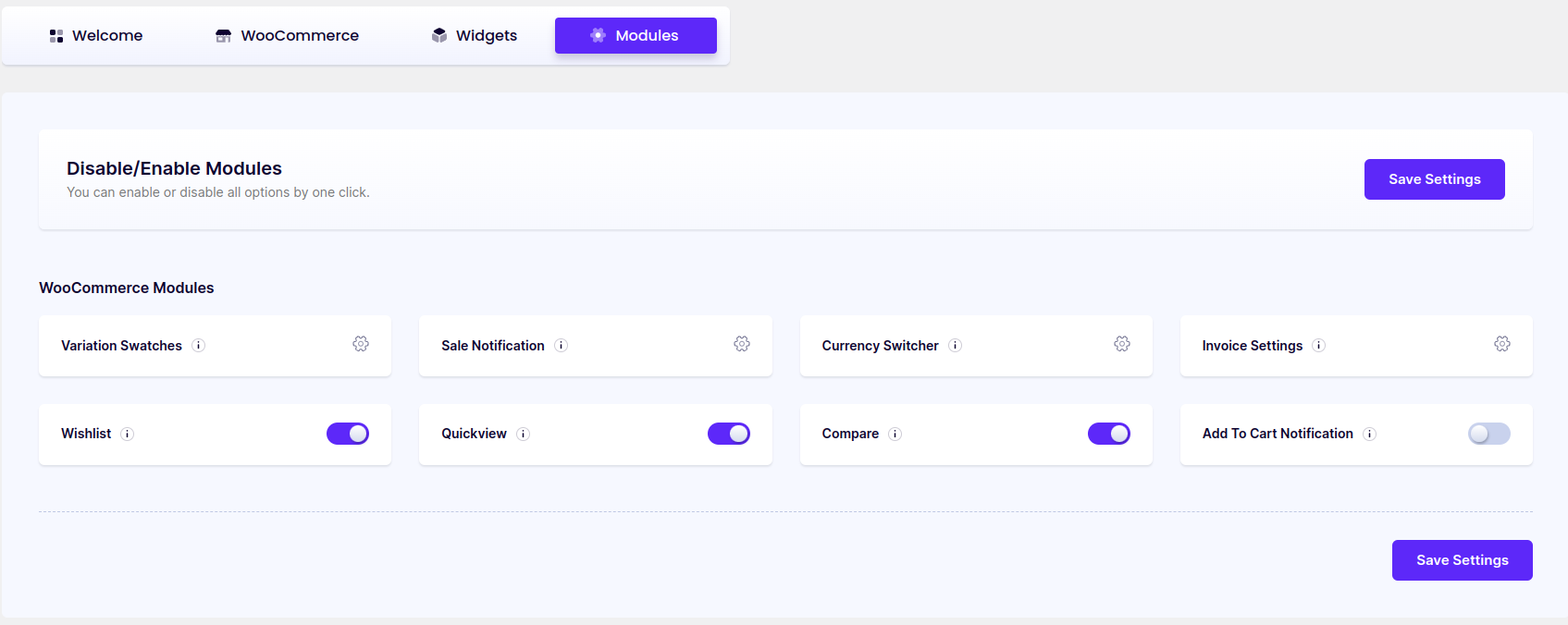Show info for Currency Switcher

955,346
